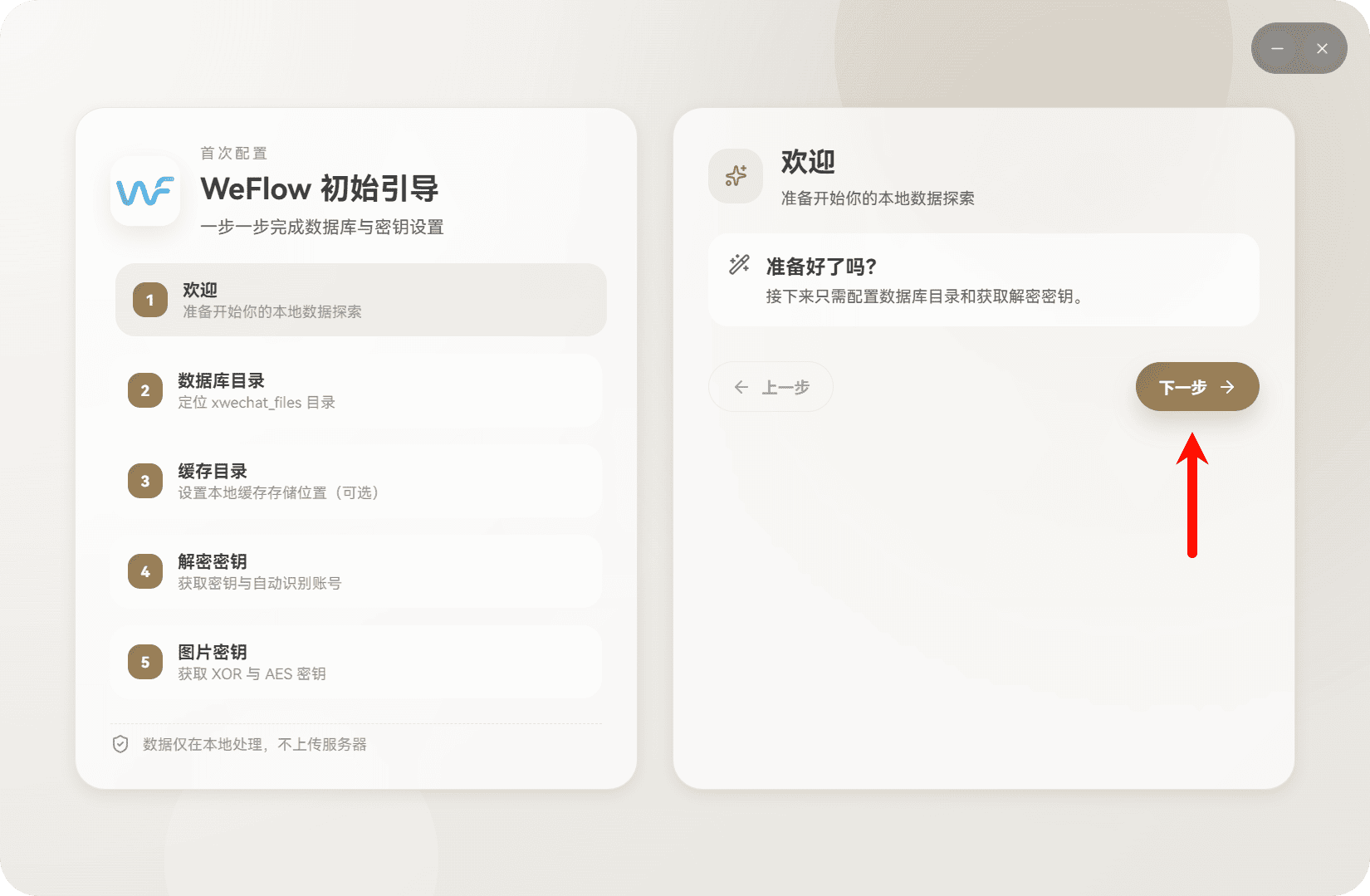Select the 欢迎 step in the sidebar

(360, 300)
